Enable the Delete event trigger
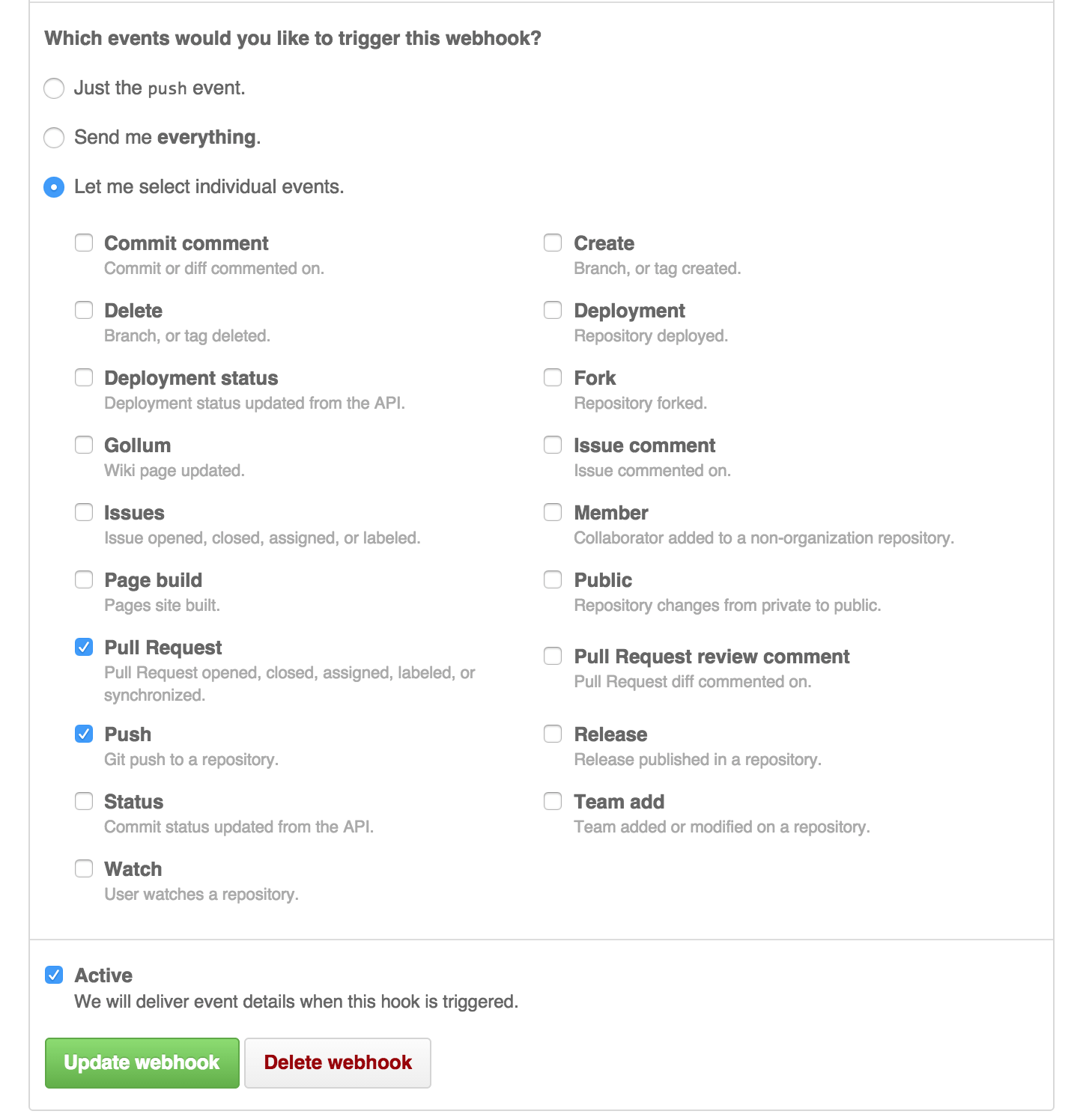Screen dimensions: 1089x1120 point(84,310)
